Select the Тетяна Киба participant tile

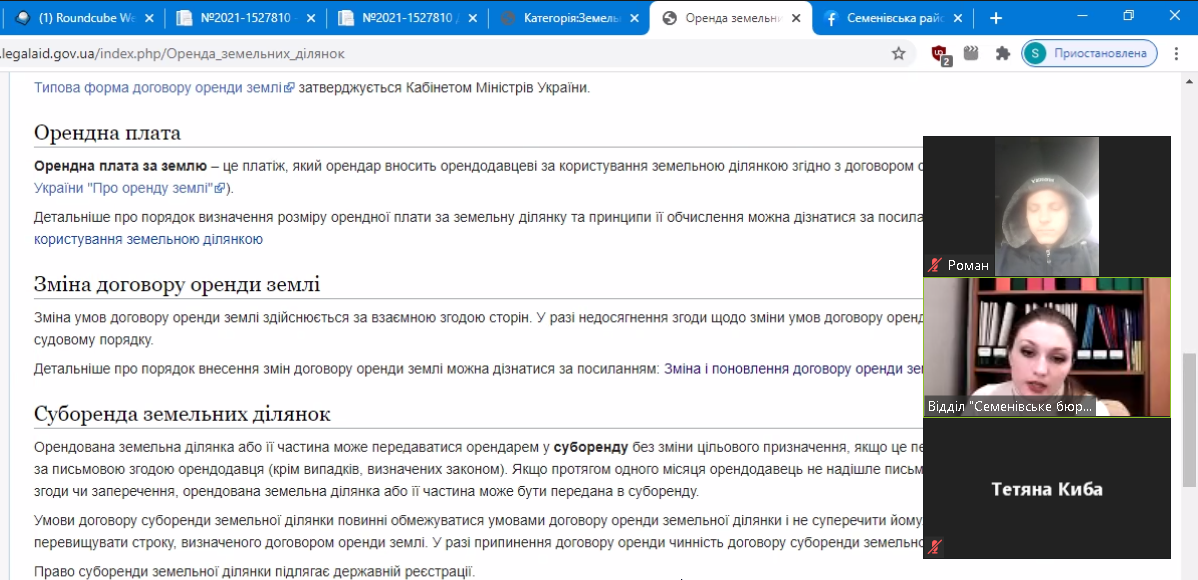click(x=1046, y=488)
